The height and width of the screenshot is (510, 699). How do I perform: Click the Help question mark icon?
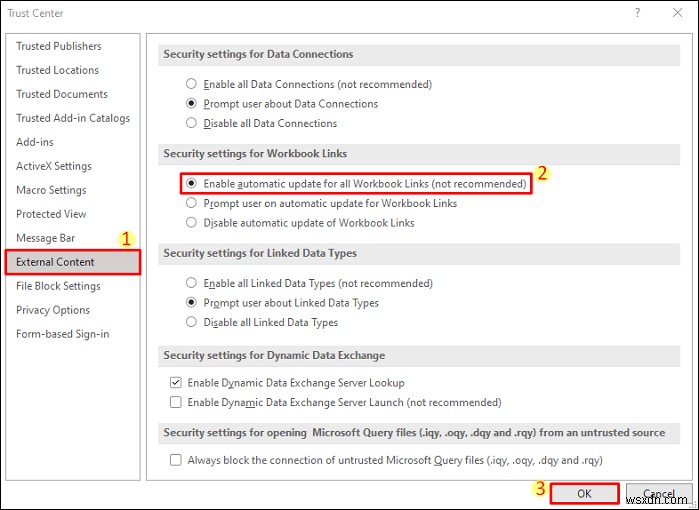[x=637, y=13]
